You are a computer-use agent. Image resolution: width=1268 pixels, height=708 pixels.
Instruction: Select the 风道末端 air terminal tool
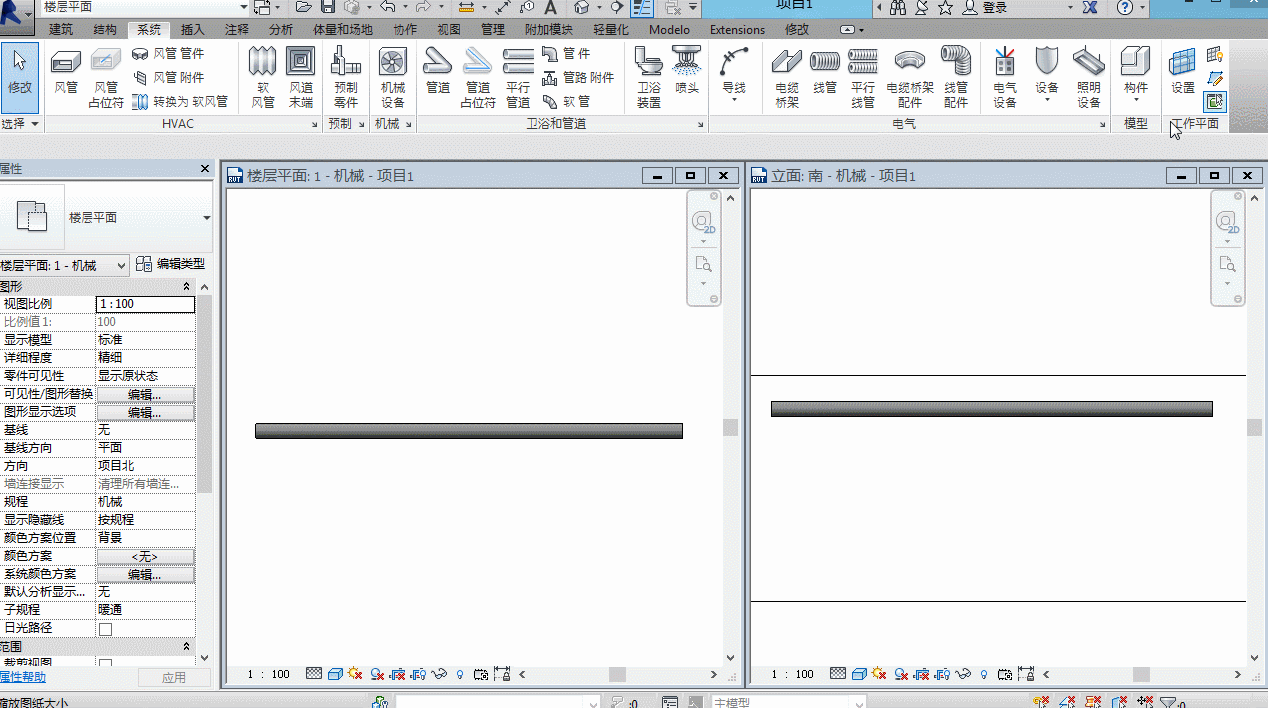[301, 77]
